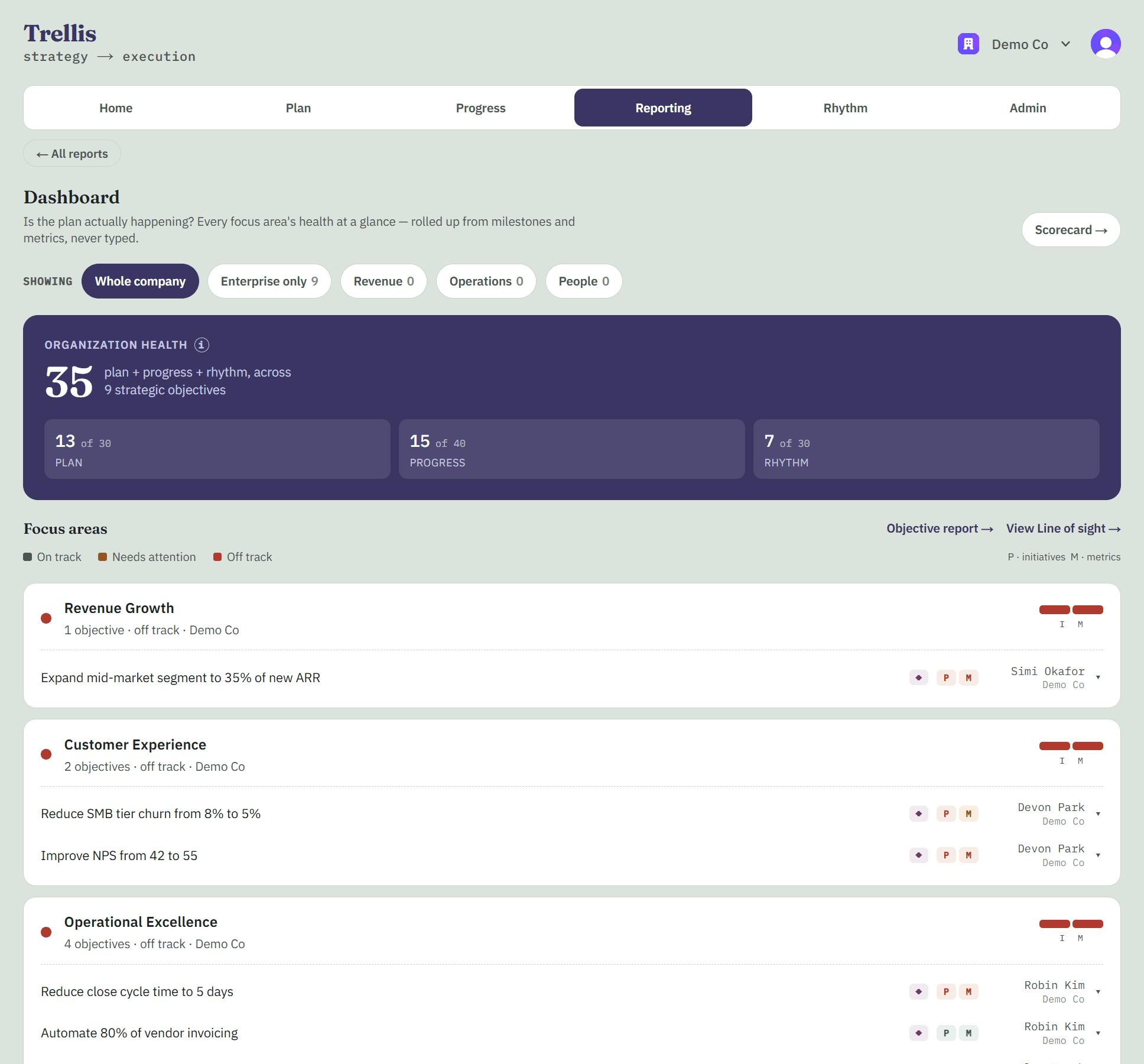Click Operational Excellence off-track status dot

[x=46, y=932]
